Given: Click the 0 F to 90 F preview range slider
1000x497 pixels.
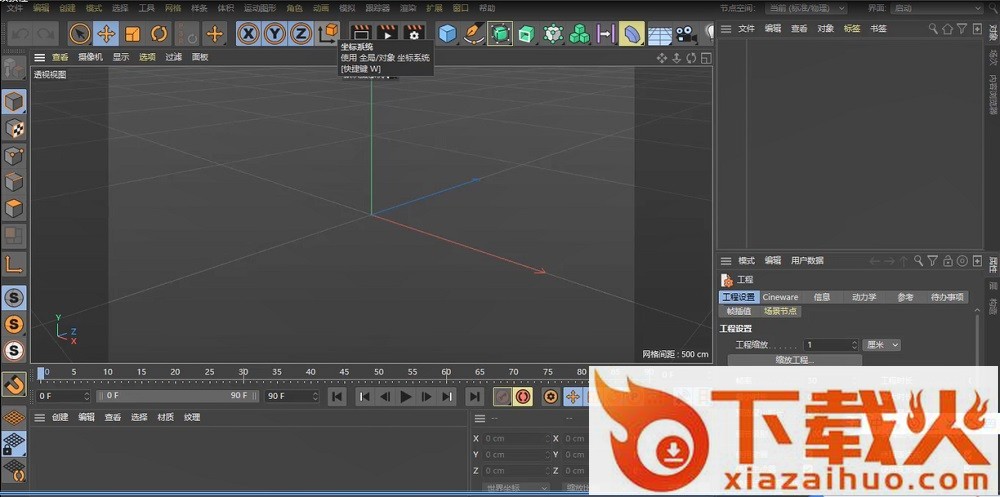Looking at the screenshot, I should (x=177, y=396).
